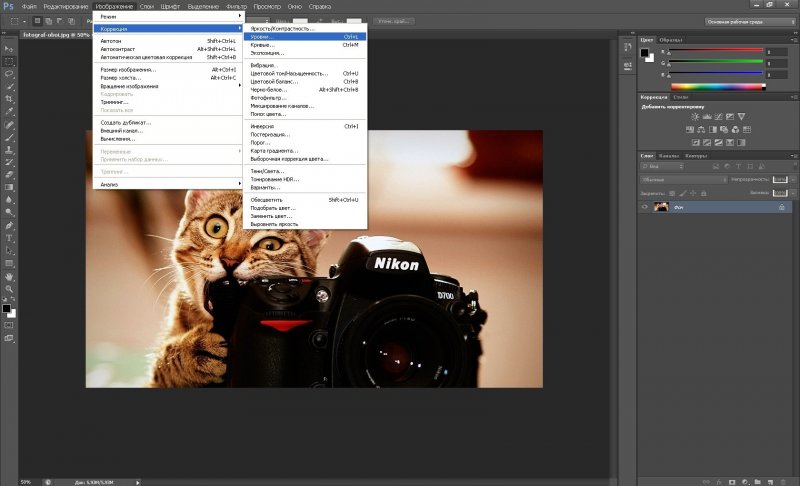Select the Zoom magnifier tool
The width and height of the screenshot is (800, 486).
point(9,289)
